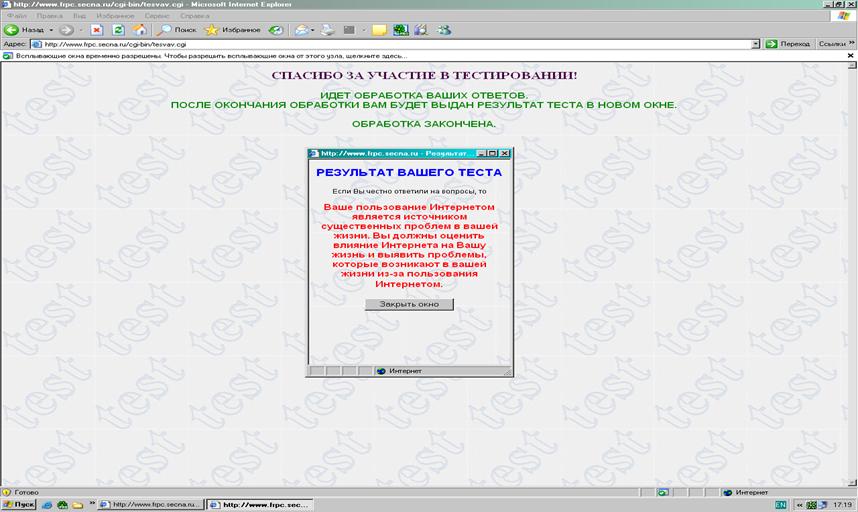Click the Research toolbar icon

tap(421, 30)
